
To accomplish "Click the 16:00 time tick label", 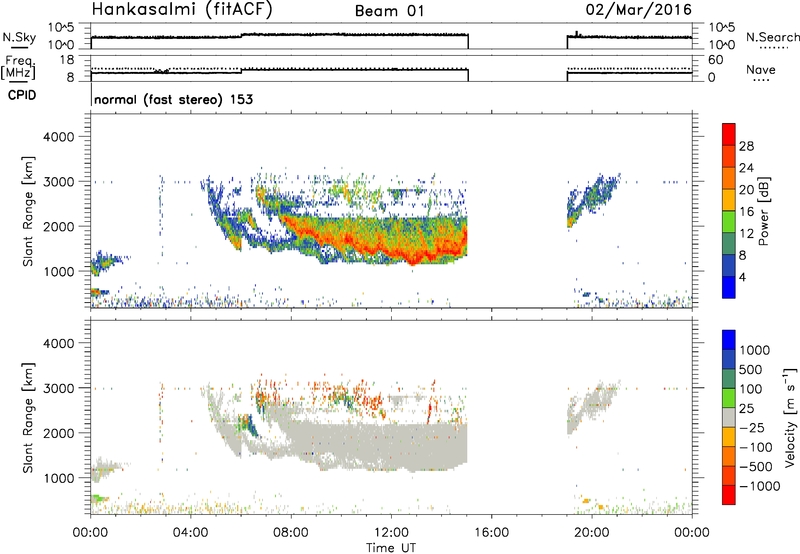I will [x=491, y=533].
